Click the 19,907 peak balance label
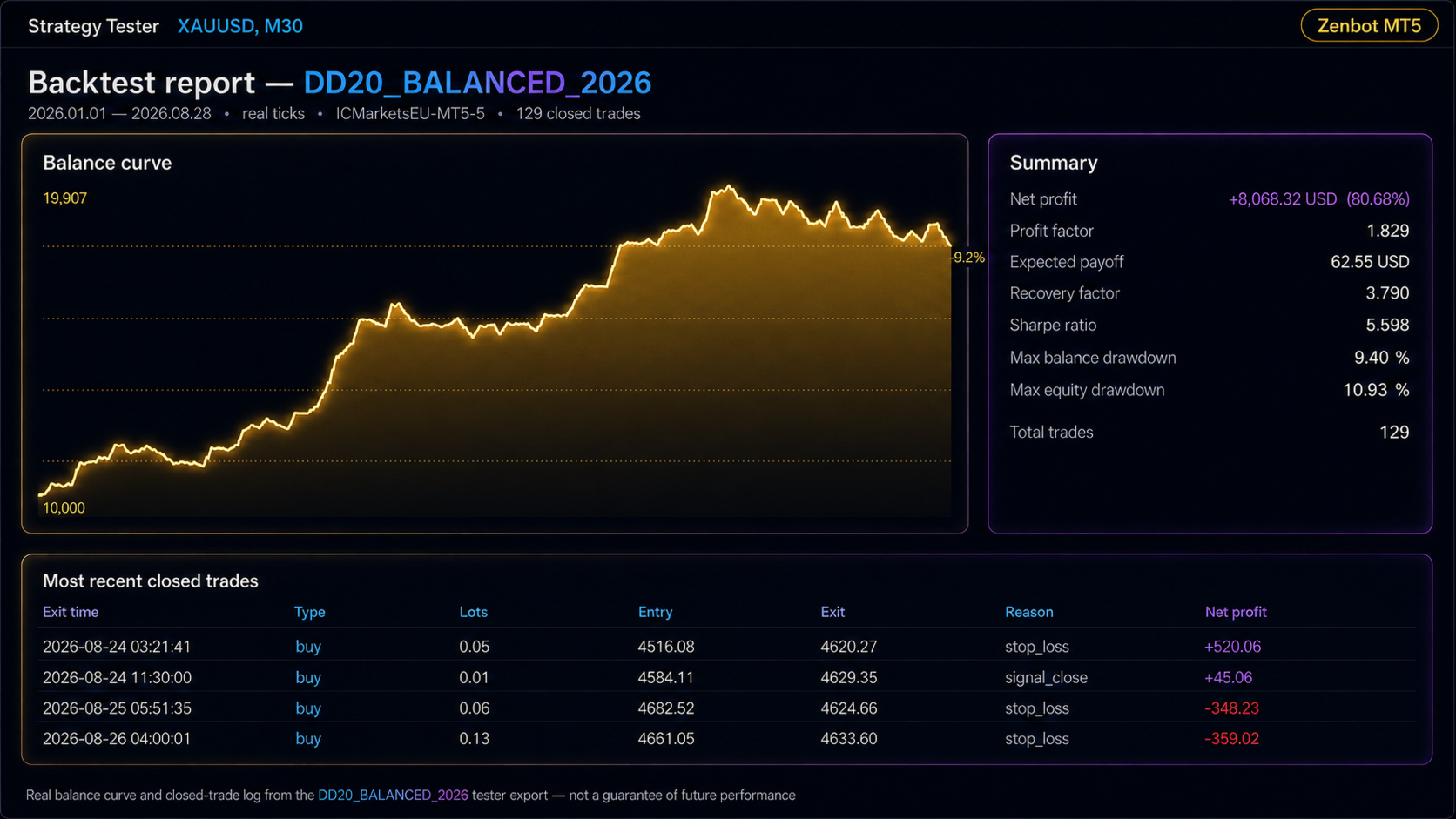Viewport: 1456px width, 819px height. click(65, 198)
